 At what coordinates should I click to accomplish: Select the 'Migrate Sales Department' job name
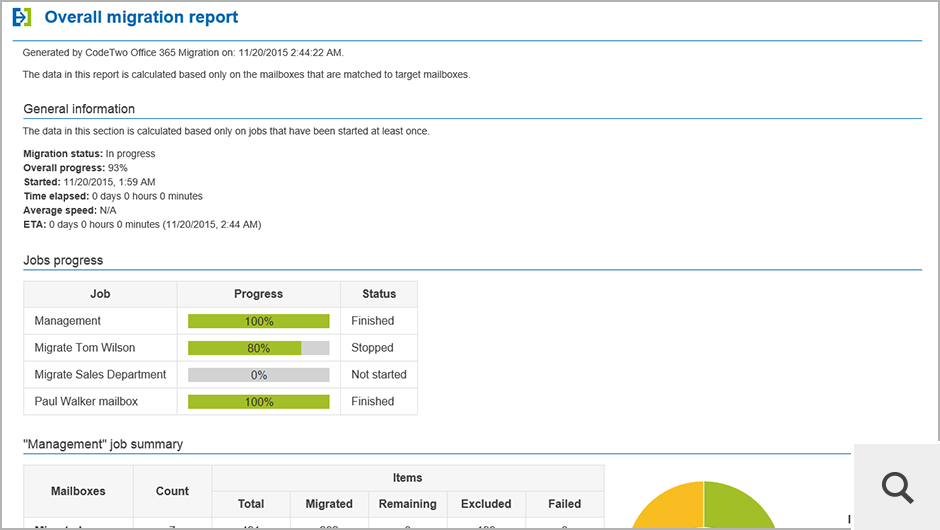point(100,375)
